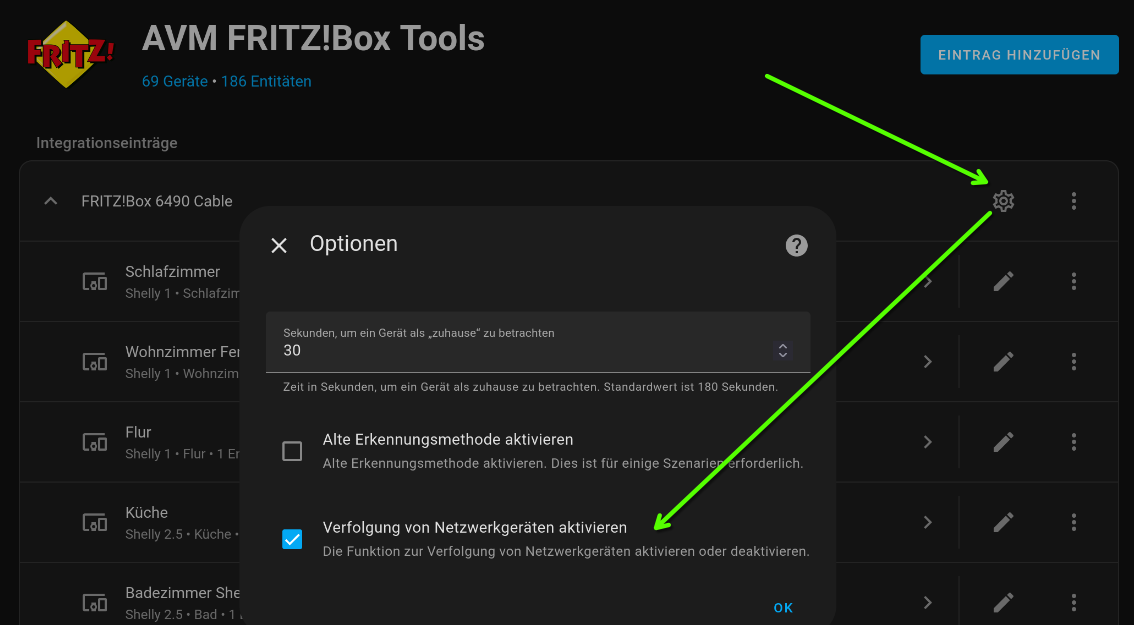Expand Badezimmer row with chevron arrow
This screenshot has height=625, width=1134.
(928, 603)
